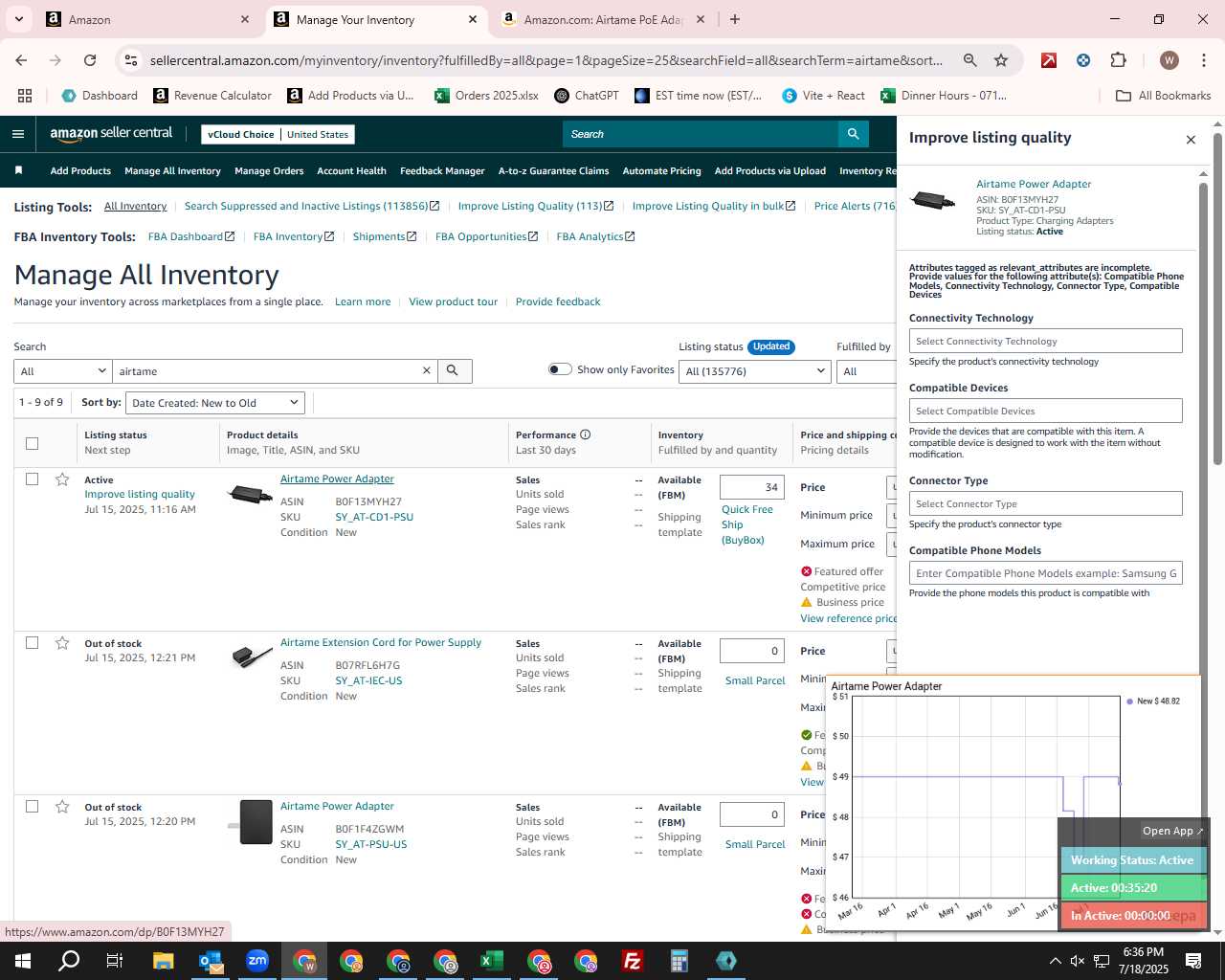
Task: Open Automate Pricing menu item
Action: (x=661, y=171)
